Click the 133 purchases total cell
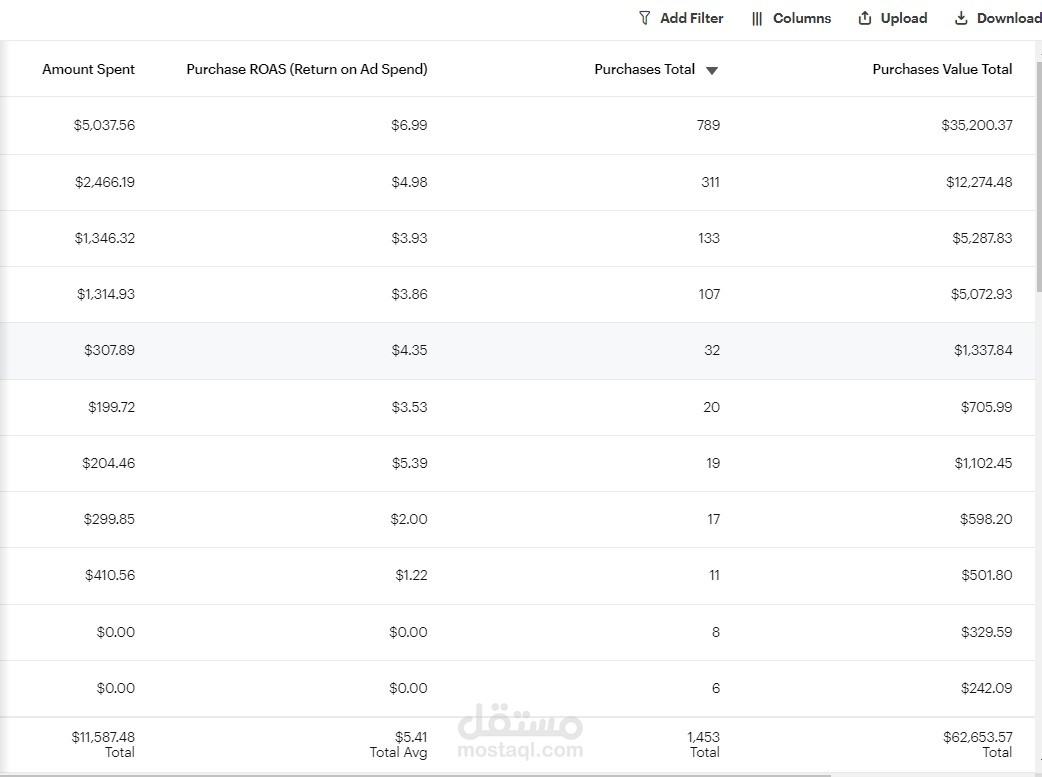 click(709, 238)
